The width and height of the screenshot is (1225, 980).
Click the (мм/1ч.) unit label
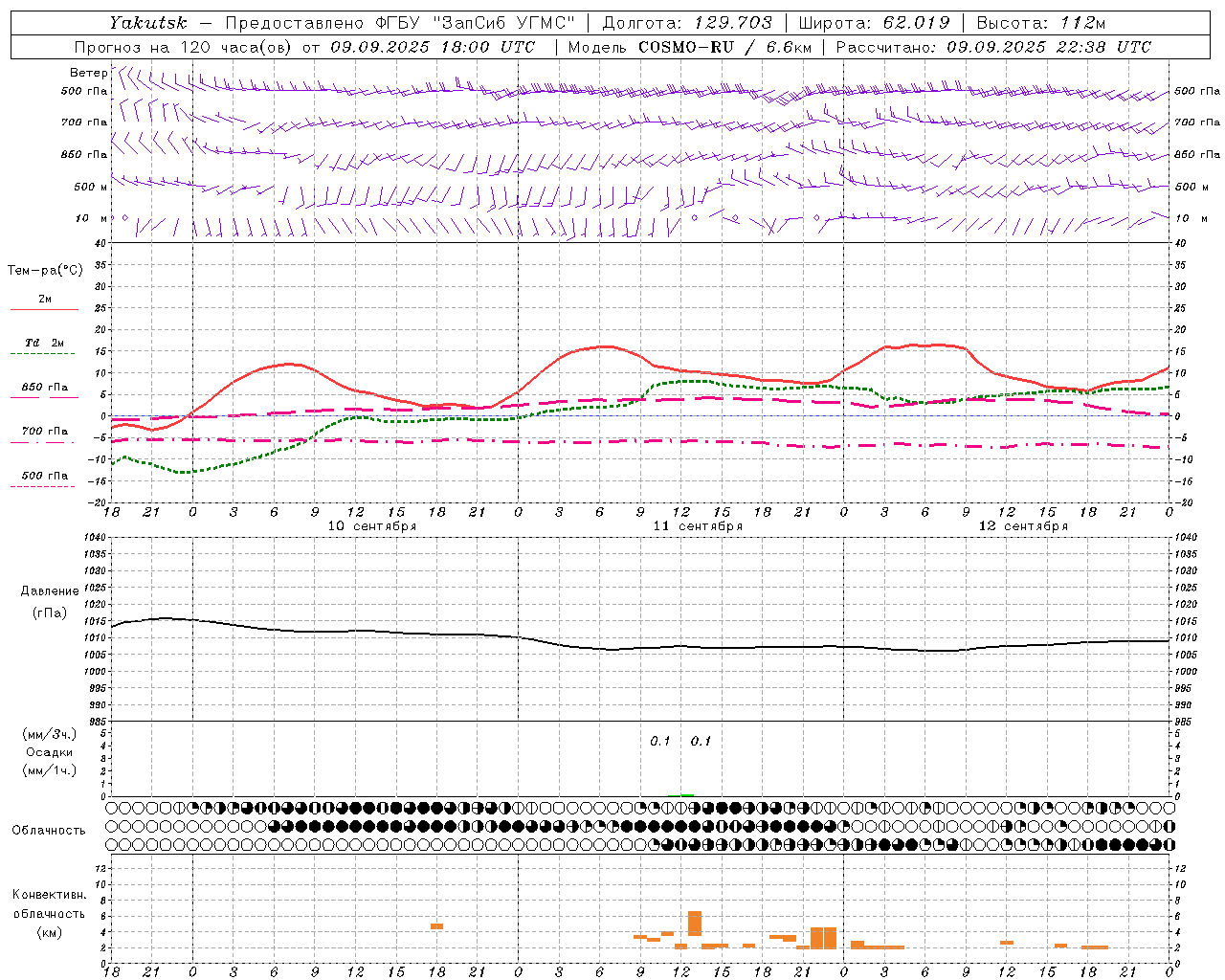[50, 770]
